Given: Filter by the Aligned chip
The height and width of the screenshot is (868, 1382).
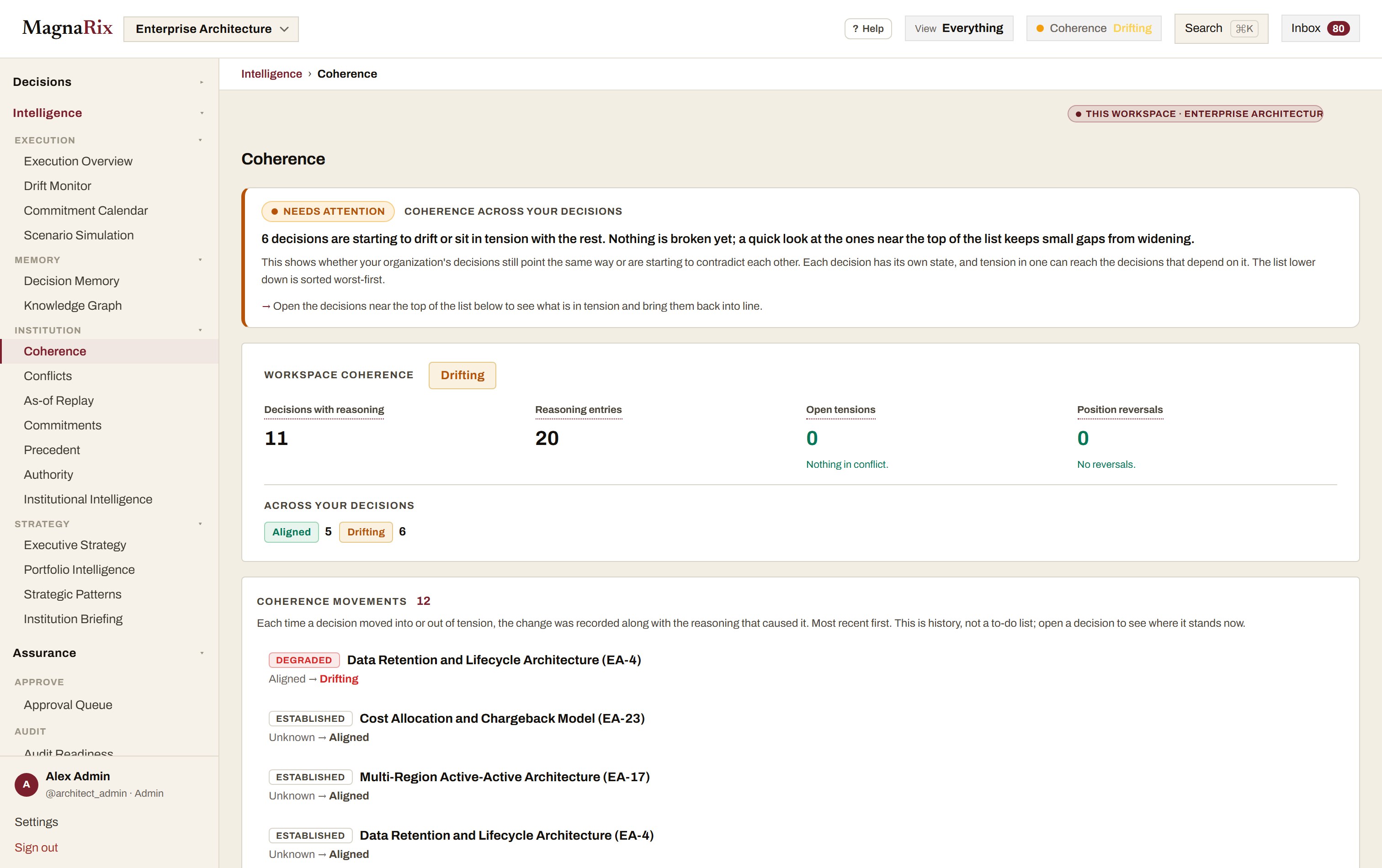Looking at the screenshot, I should pyautogui.click(x=291, y=532).
